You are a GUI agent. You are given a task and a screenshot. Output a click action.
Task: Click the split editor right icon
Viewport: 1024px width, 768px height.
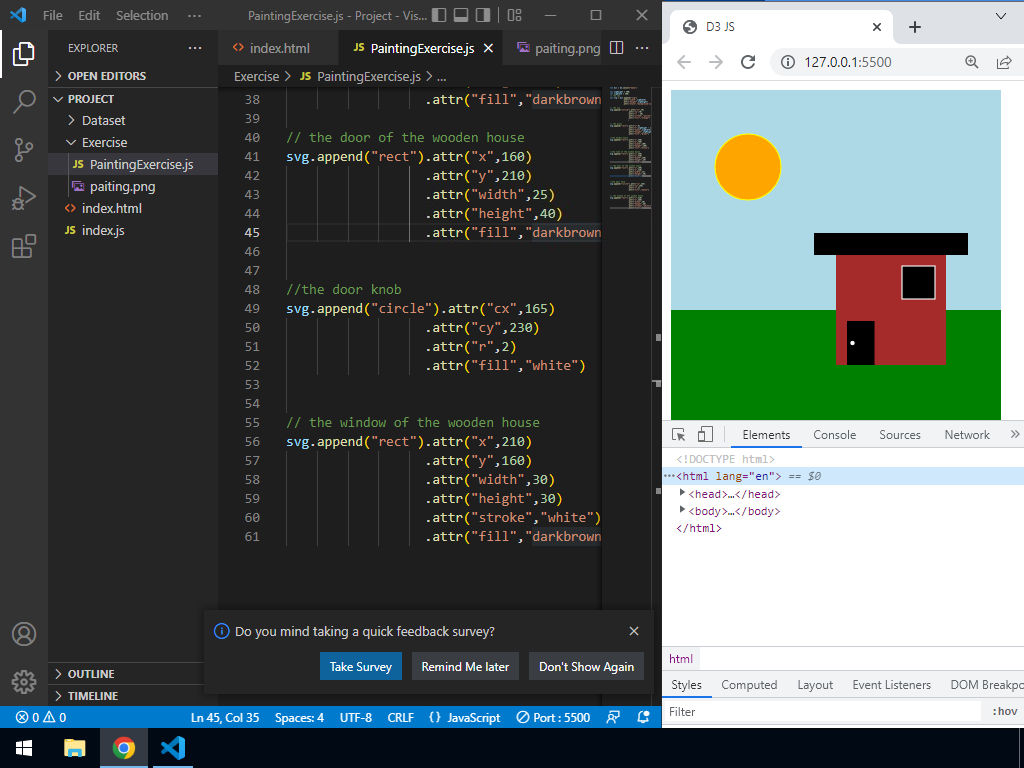click(x=616, y=48)
